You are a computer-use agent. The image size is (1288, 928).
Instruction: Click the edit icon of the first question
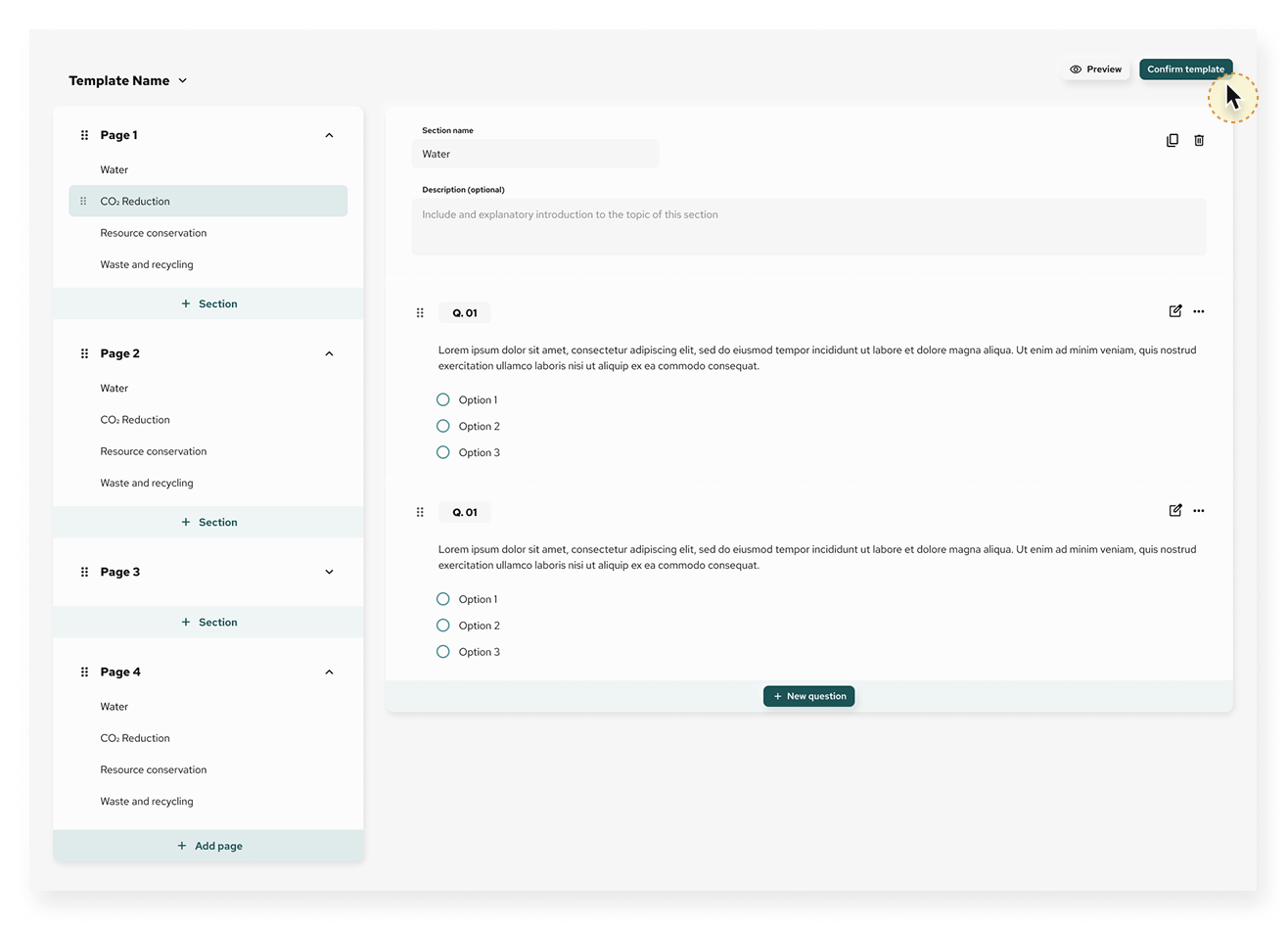point(1175,311)
